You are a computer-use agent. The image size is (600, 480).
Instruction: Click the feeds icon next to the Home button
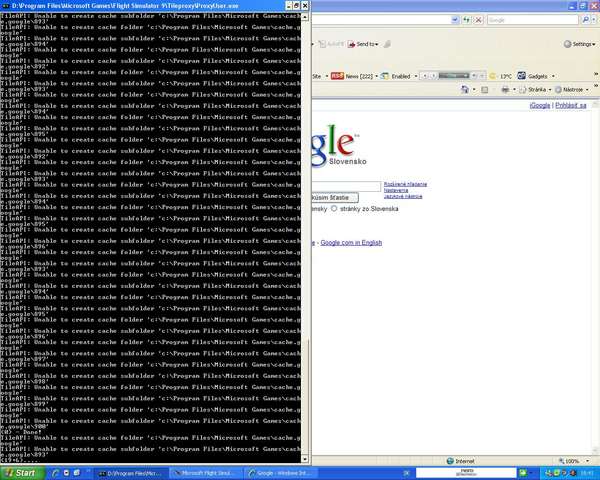pos(484,90)
